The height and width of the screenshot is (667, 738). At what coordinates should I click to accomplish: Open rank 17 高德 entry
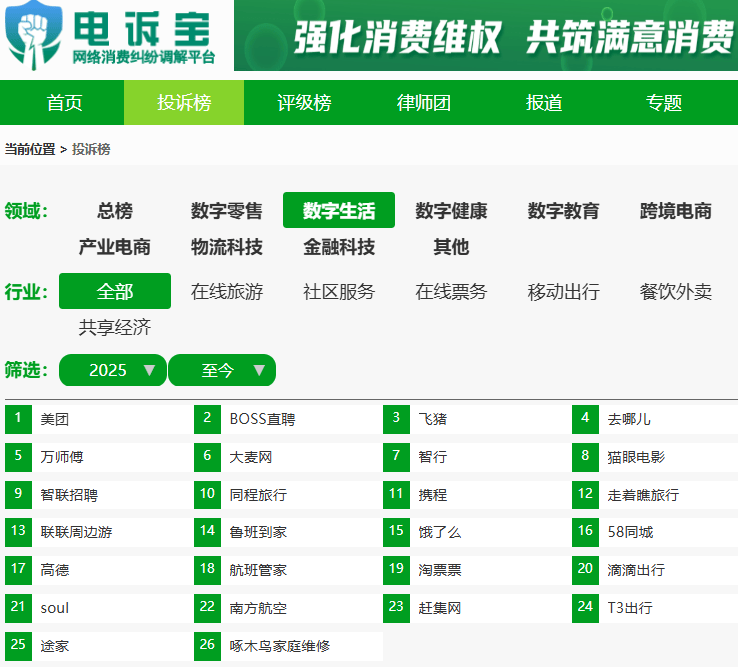point(99,571)
